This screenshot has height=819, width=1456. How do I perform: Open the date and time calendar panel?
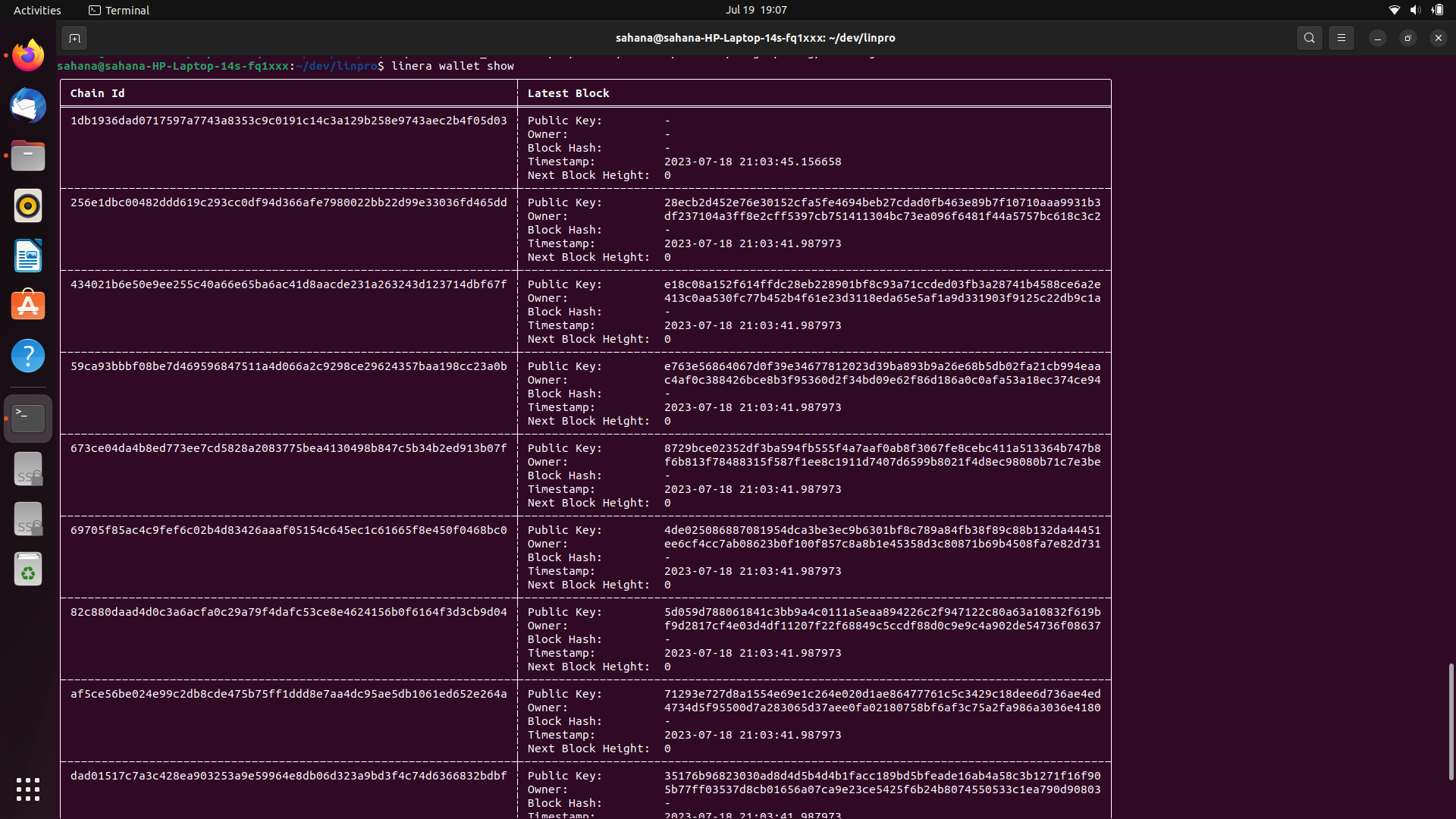pyautogui.click(x=755, y=10)
